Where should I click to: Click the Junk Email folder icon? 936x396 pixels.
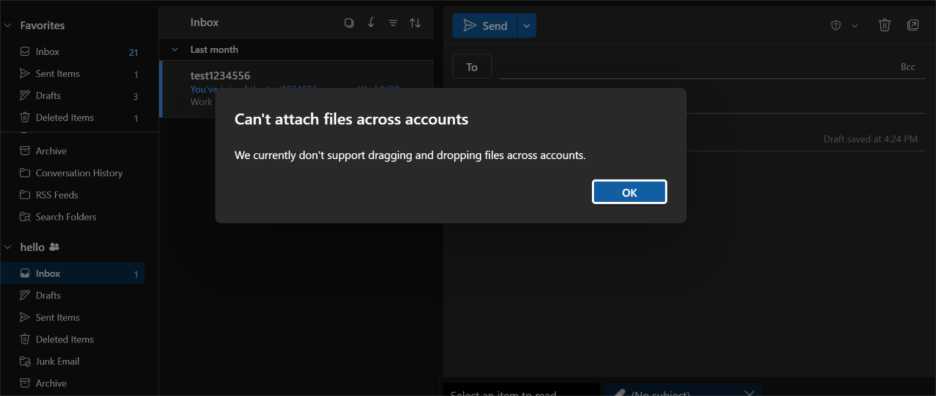tap(24, 361)
